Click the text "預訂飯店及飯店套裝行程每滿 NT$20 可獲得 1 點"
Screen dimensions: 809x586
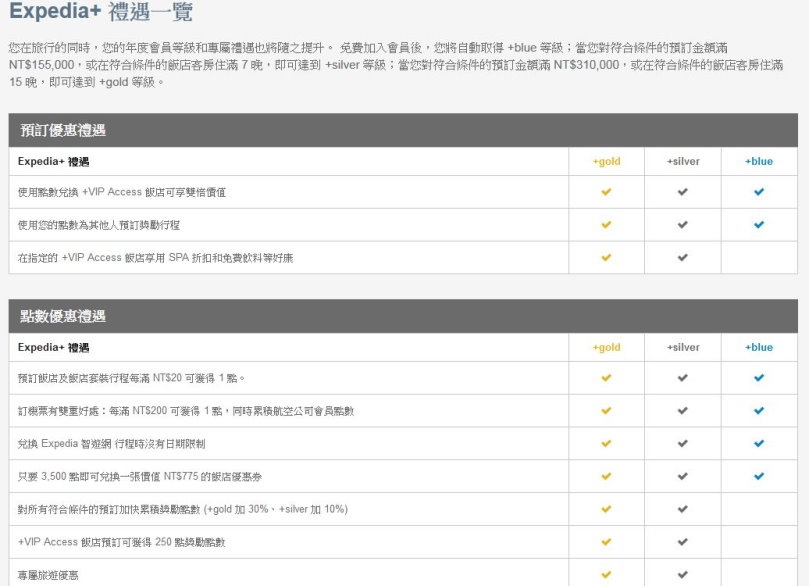[x=131, y=378]
